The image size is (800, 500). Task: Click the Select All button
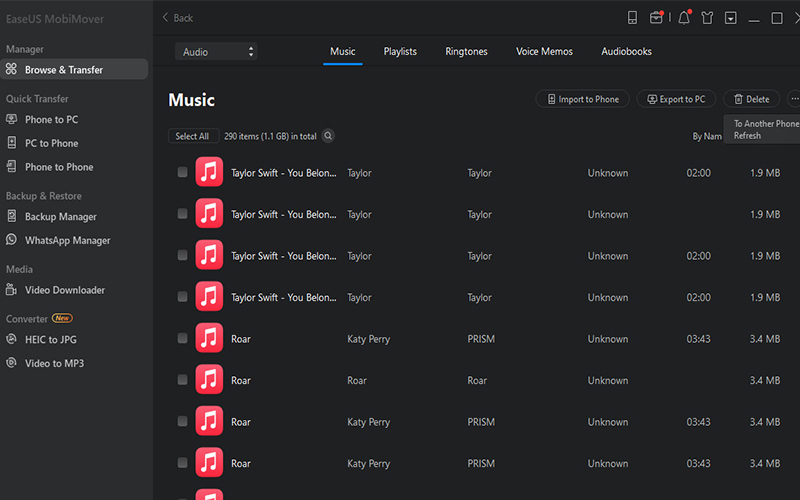[x=192, y=136]
